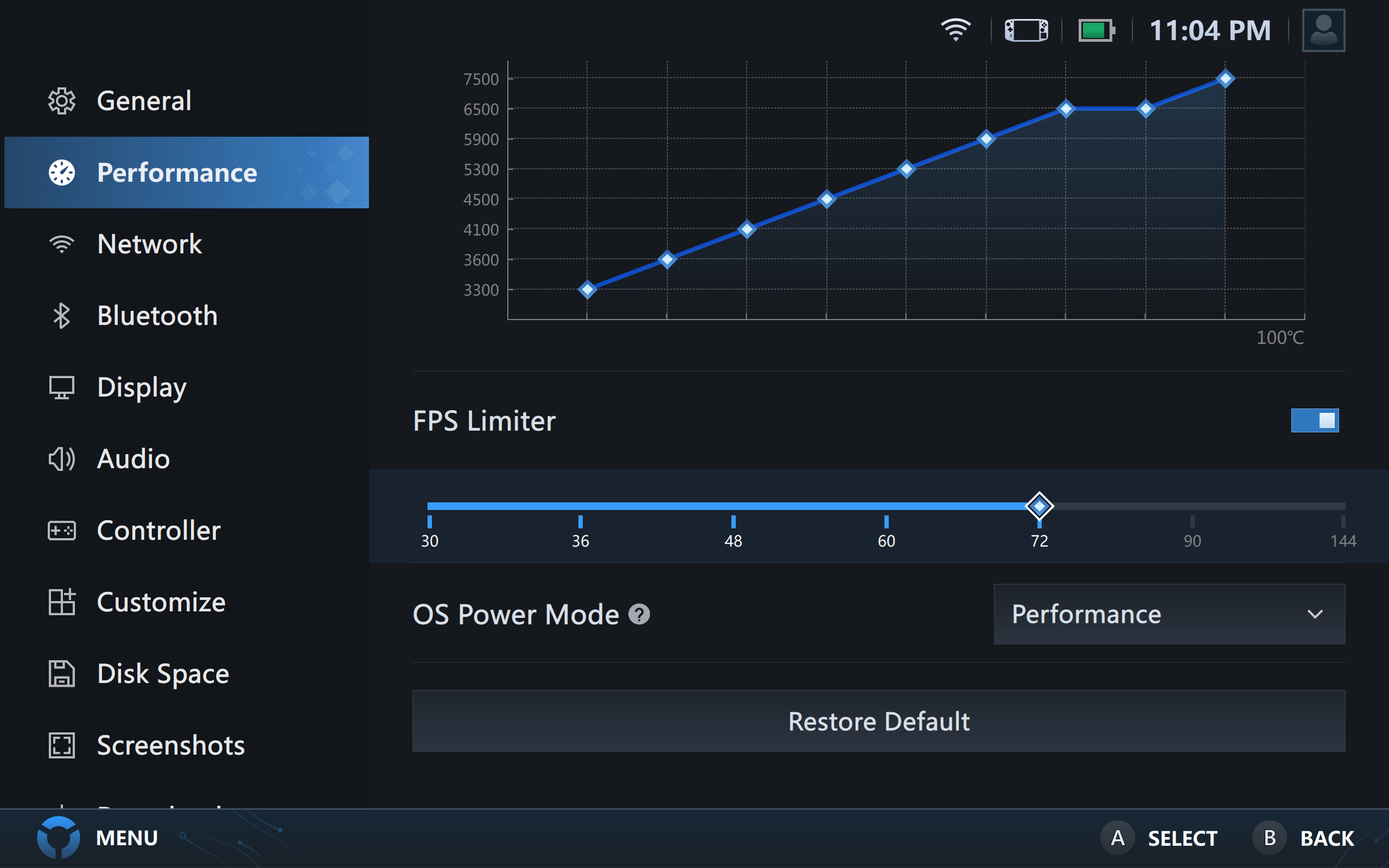Click the handheld device icon in status bar
The image size is (1389, 868).
coord(1026,30)
